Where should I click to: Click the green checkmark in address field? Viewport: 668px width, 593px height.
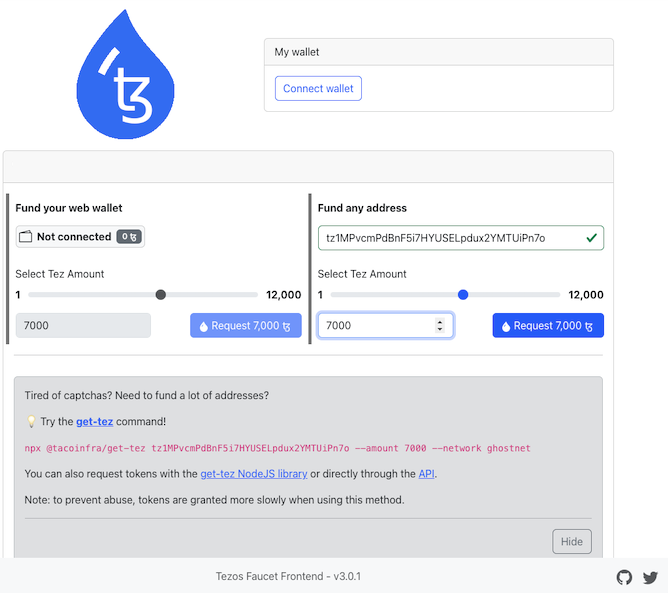coord(591,238)
